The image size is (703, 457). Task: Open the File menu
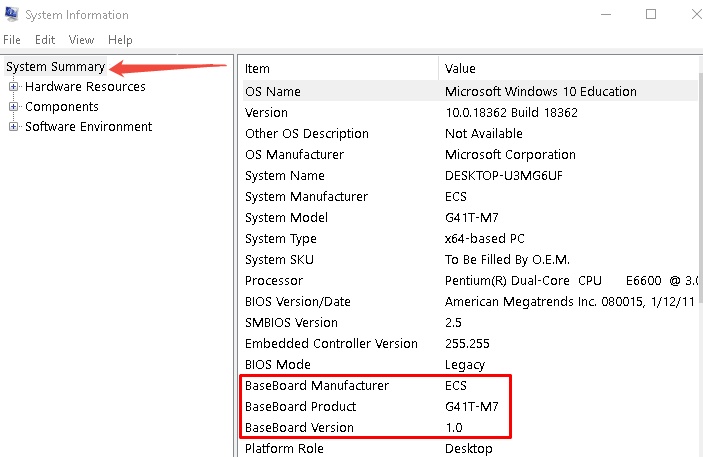12,40
